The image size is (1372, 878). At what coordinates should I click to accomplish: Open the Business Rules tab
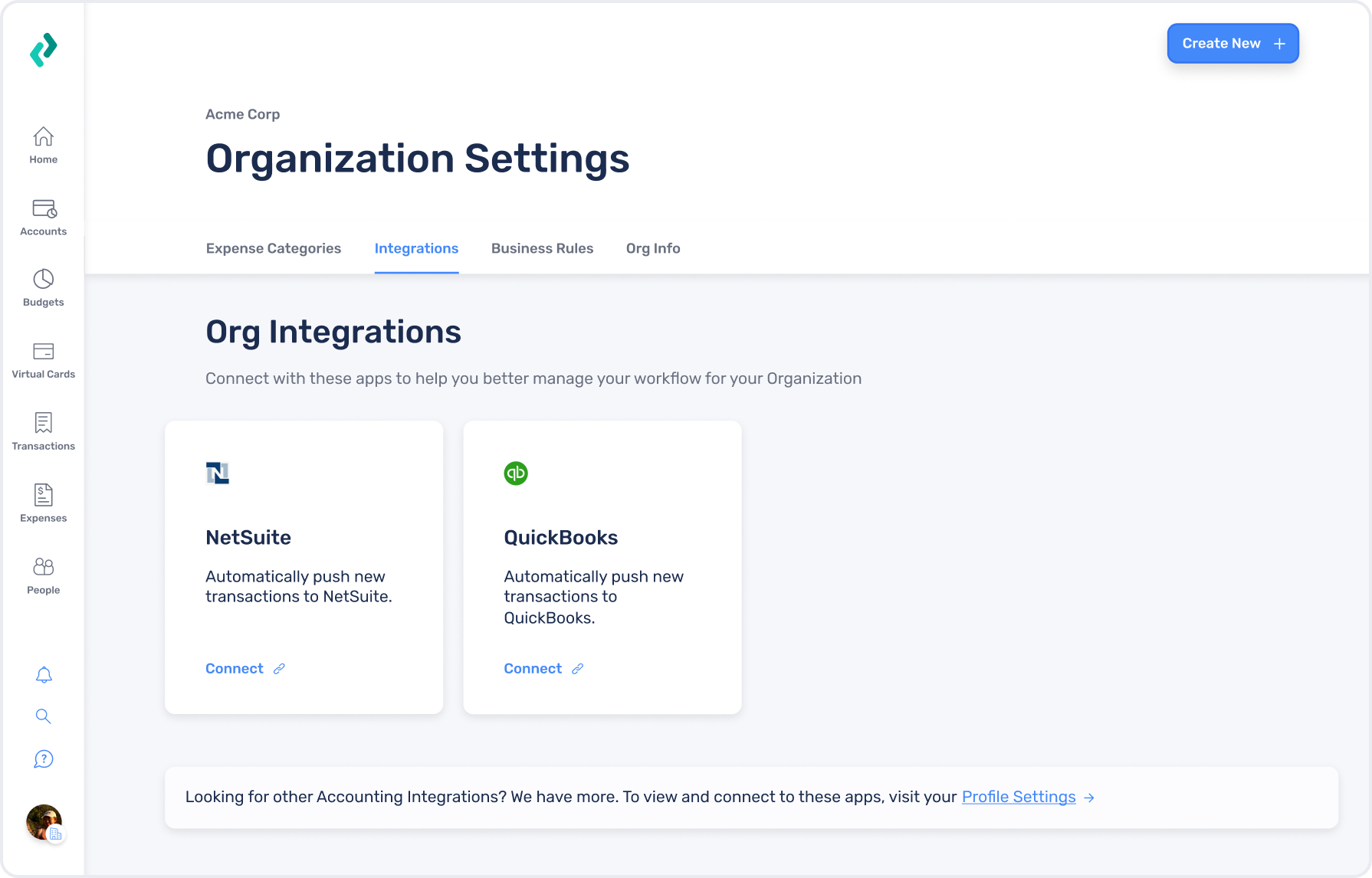[542, 248]
